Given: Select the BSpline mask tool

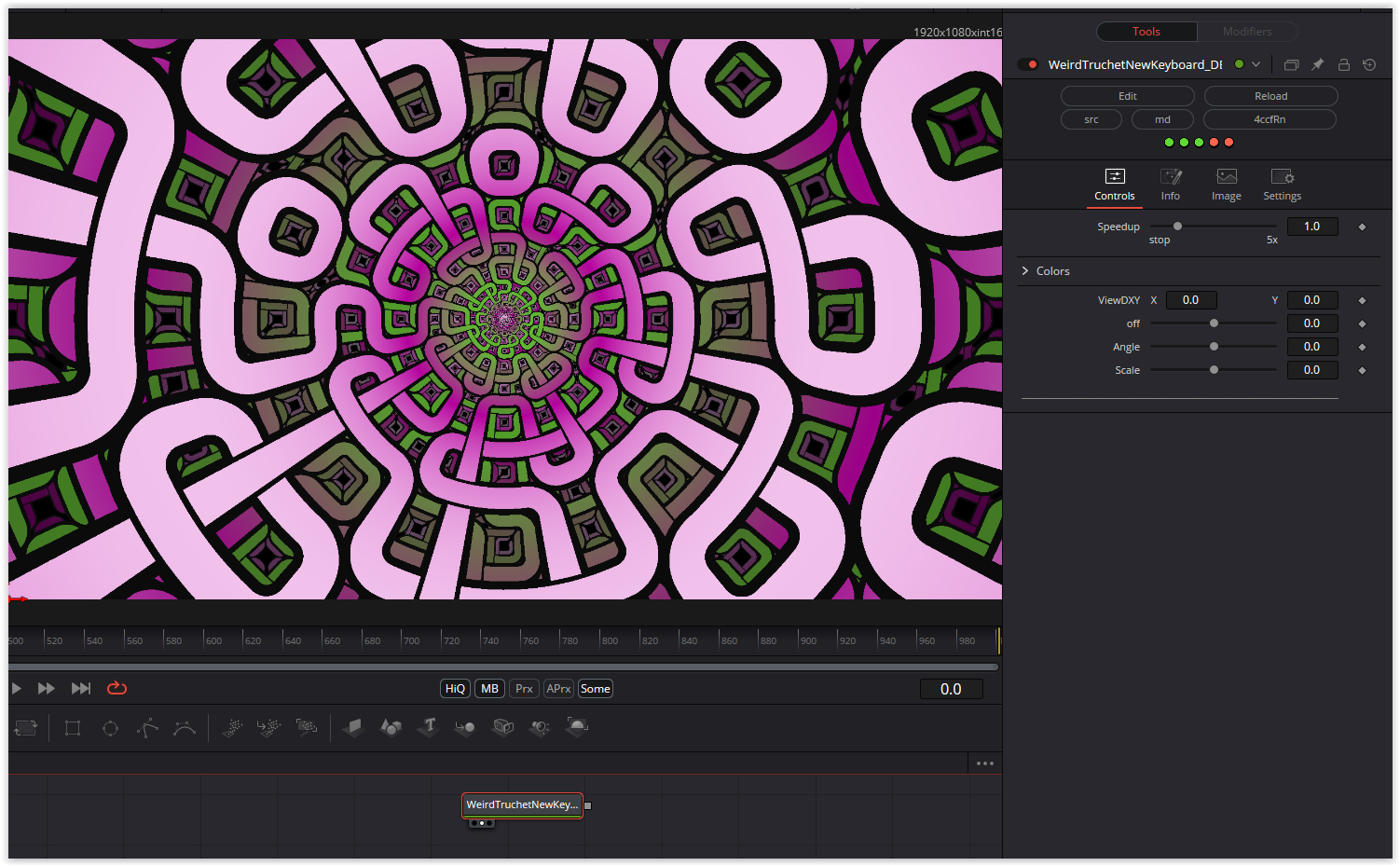Looking at the screenshot, I should click(x=185, y=728).
